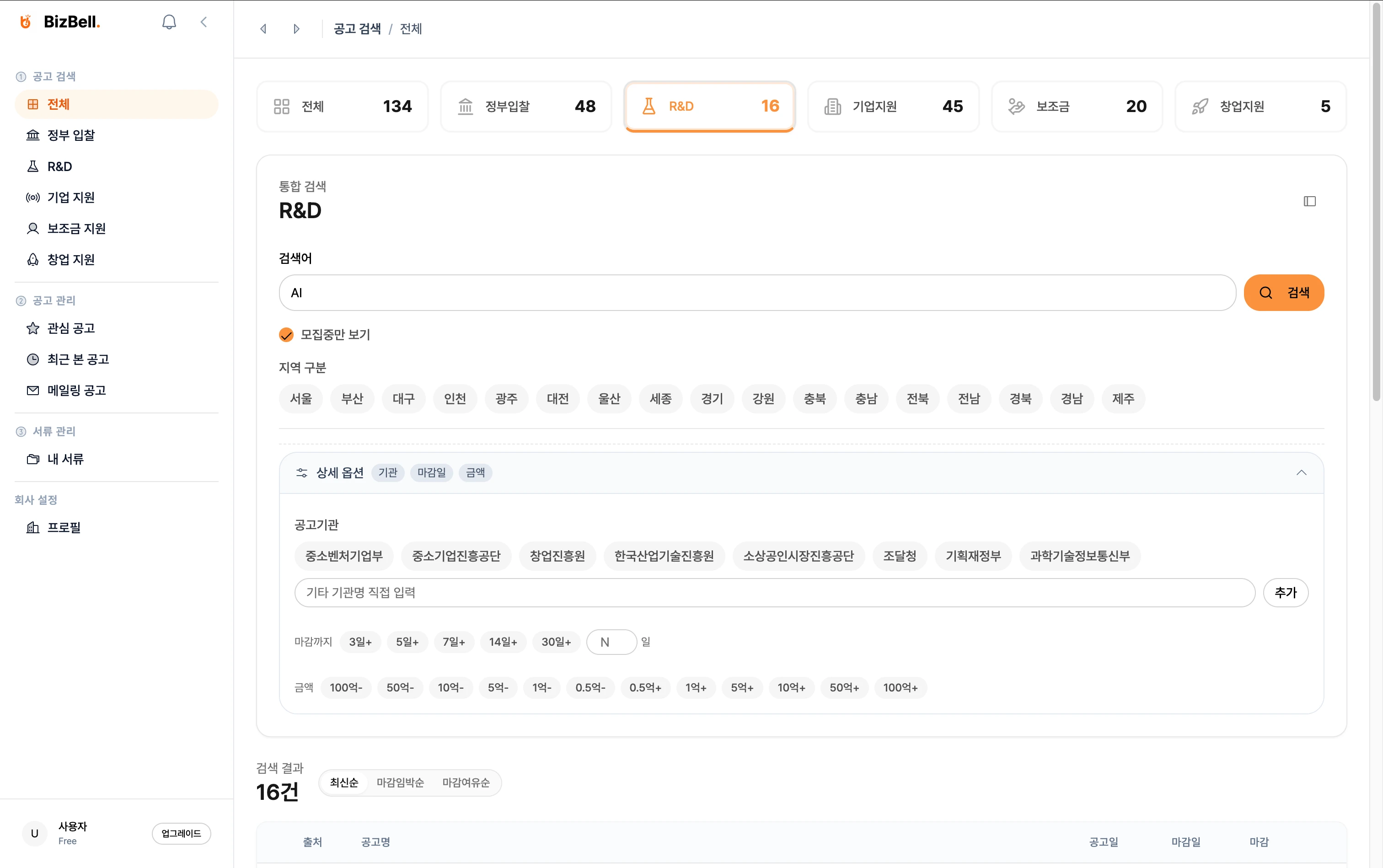Uncheck 모집중만 보기 checkbox
The height and width of the screenshot is (868, 1383).
(286, 335)
